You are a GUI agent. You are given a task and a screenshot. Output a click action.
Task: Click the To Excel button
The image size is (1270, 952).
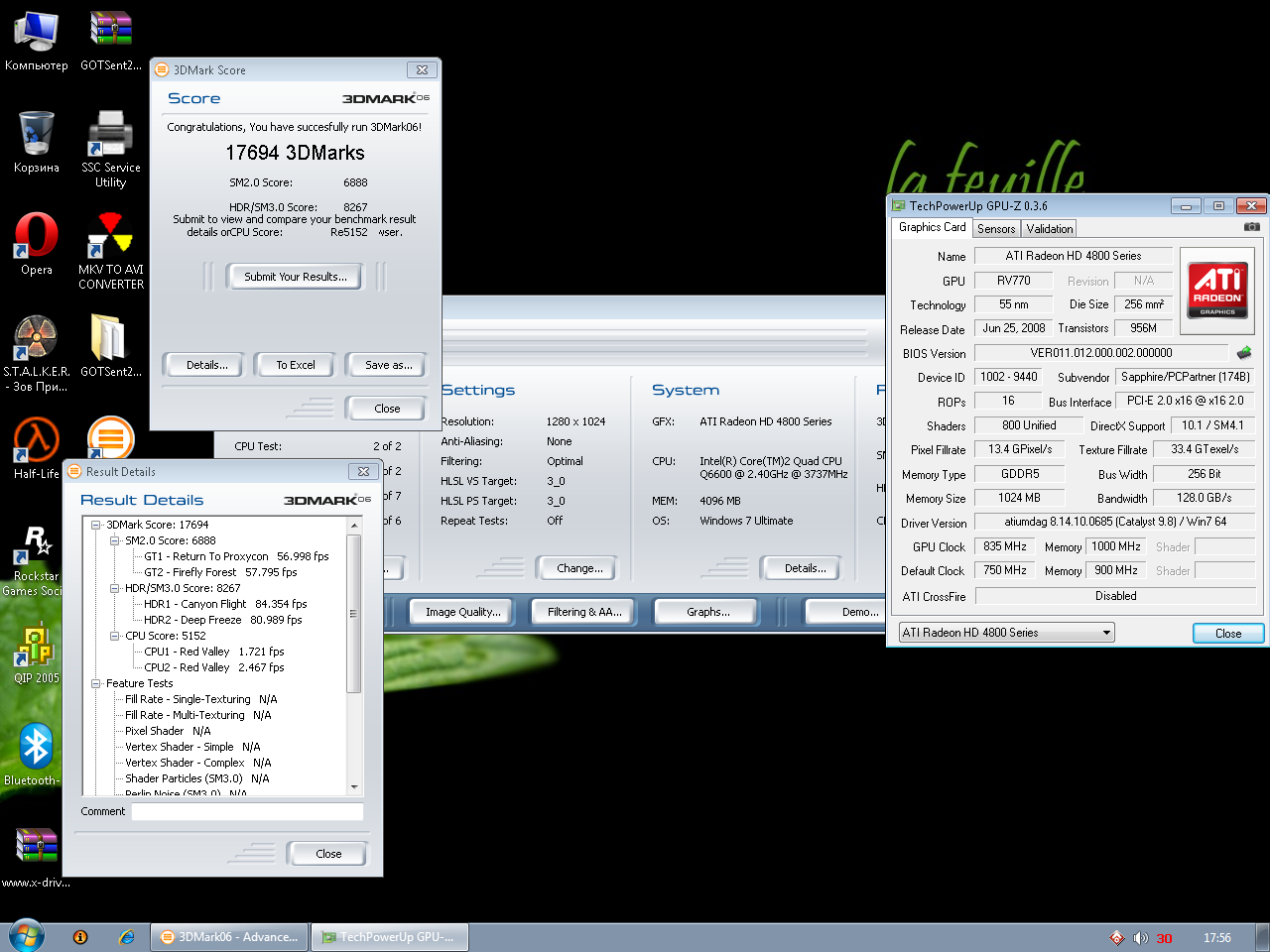click(x=296, y=365)
